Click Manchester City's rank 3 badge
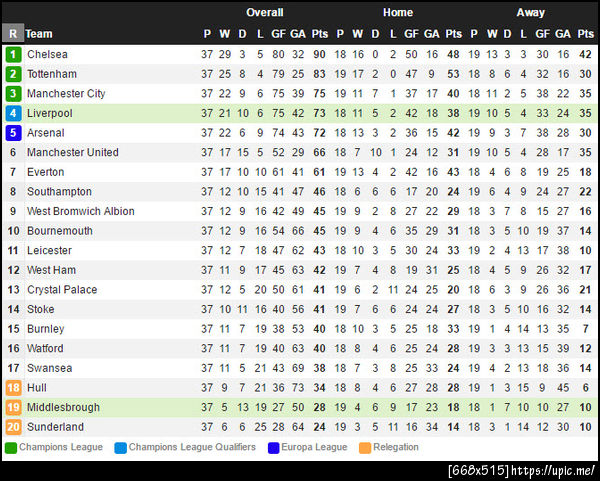The width and height of the screenshot is (600, 481). (x=13, y=94)
